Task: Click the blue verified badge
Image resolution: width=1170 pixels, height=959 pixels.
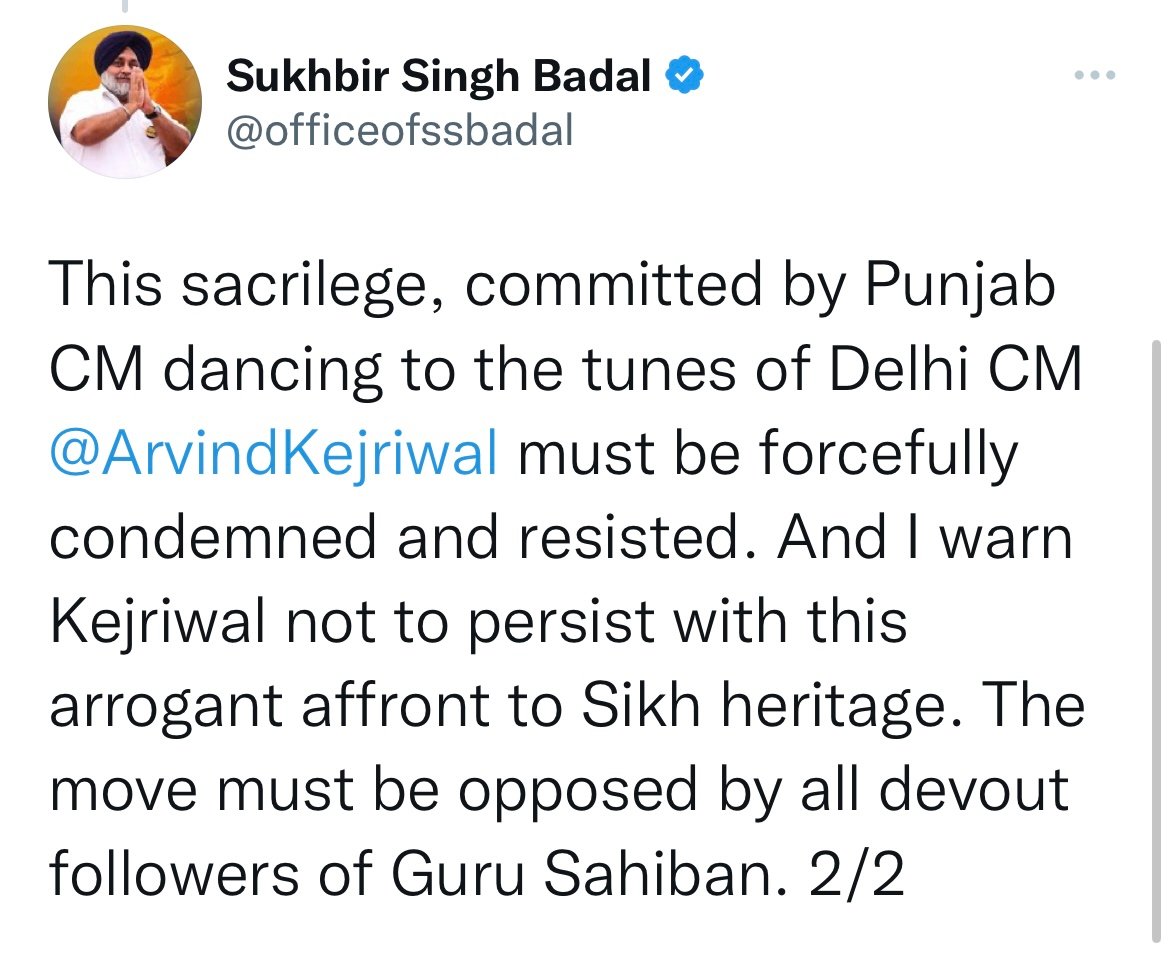Action: click(x=683, y=76)
